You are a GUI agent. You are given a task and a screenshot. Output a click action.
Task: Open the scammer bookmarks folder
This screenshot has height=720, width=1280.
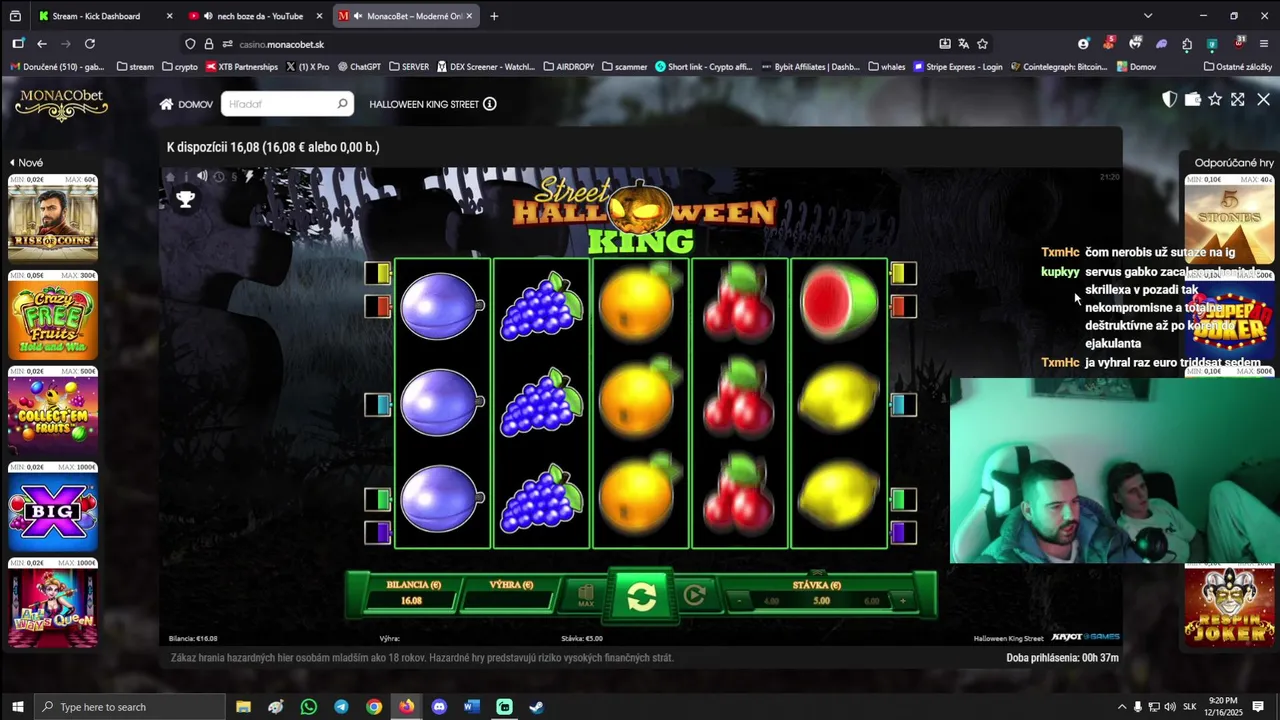(624, 67)
